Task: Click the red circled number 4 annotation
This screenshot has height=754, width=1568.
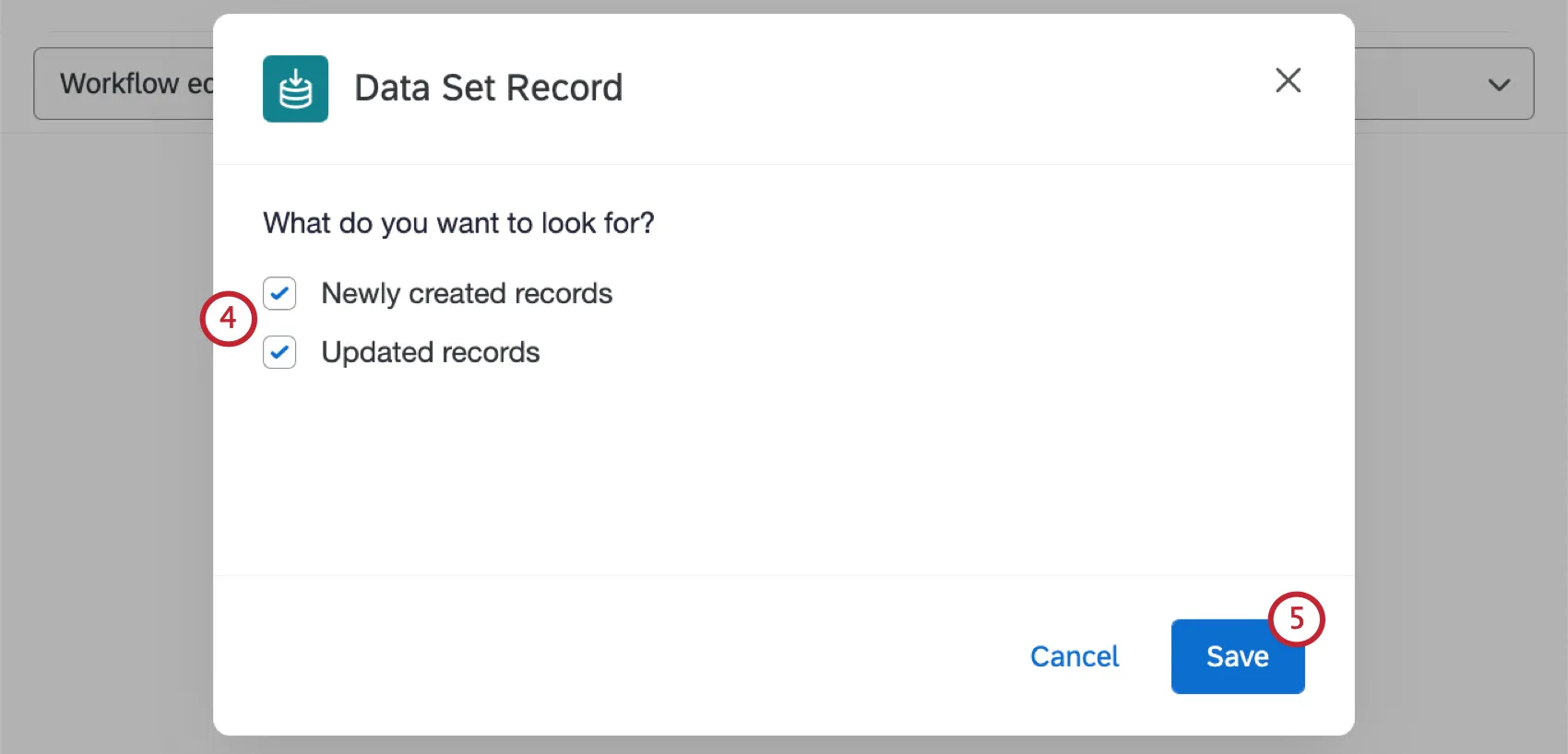Action: coord(228,319)
